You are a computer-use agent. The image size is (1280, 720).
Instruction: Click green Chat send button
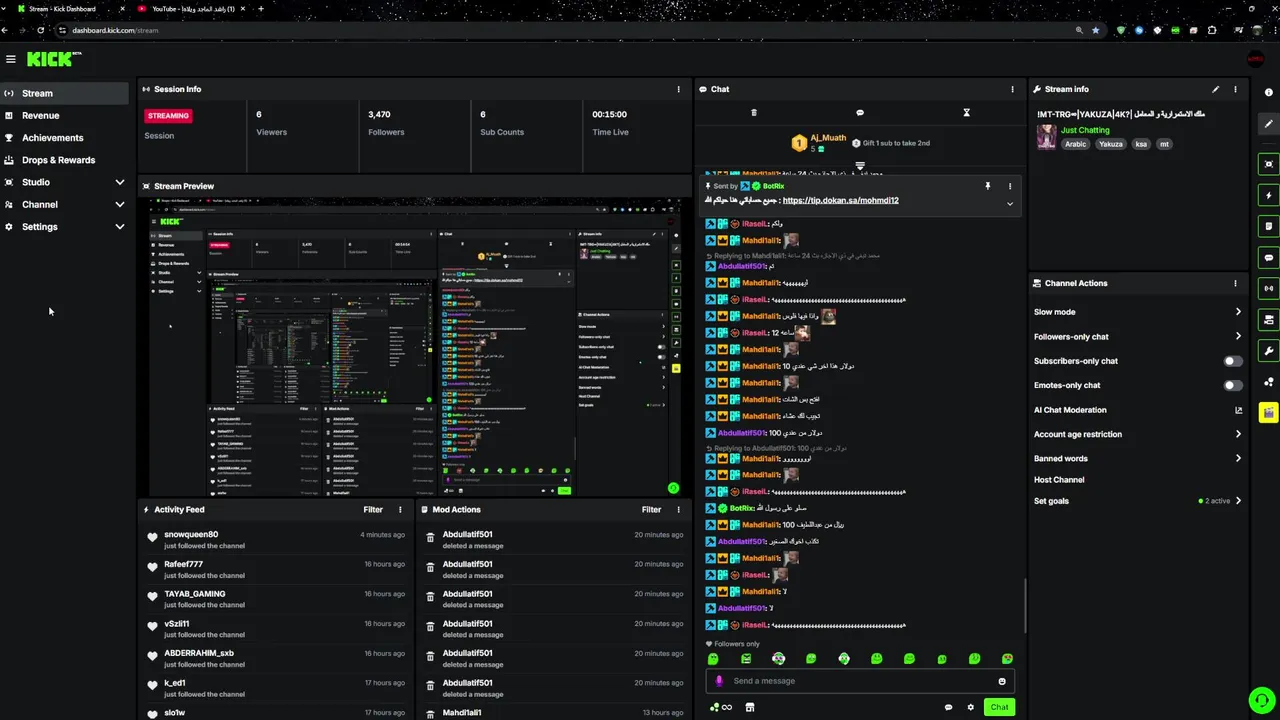click(x=999, y=707)
